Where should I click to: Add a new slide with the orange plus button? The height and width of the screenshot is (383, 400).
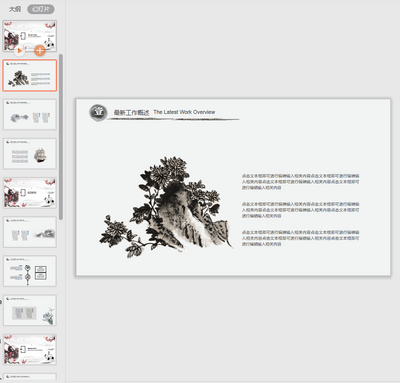(40, 51)
